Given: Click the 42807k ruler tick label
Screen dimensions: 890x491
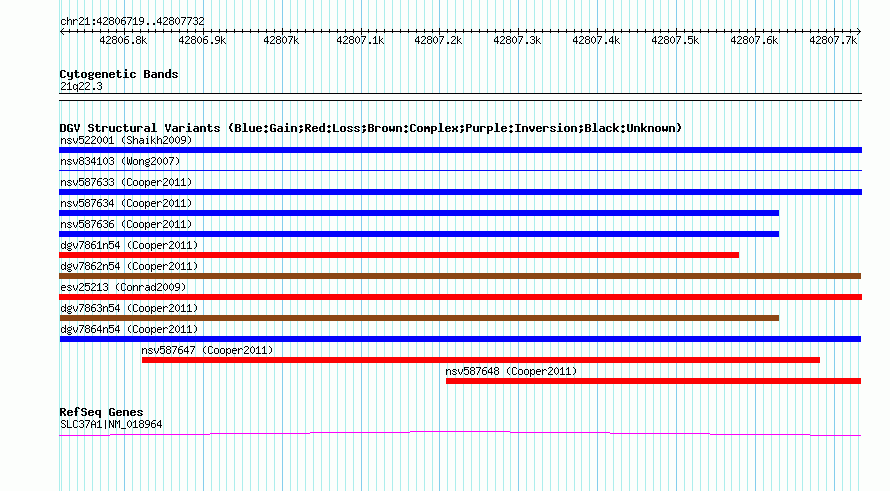Looking at the screenshot, I should click(281, 40).
